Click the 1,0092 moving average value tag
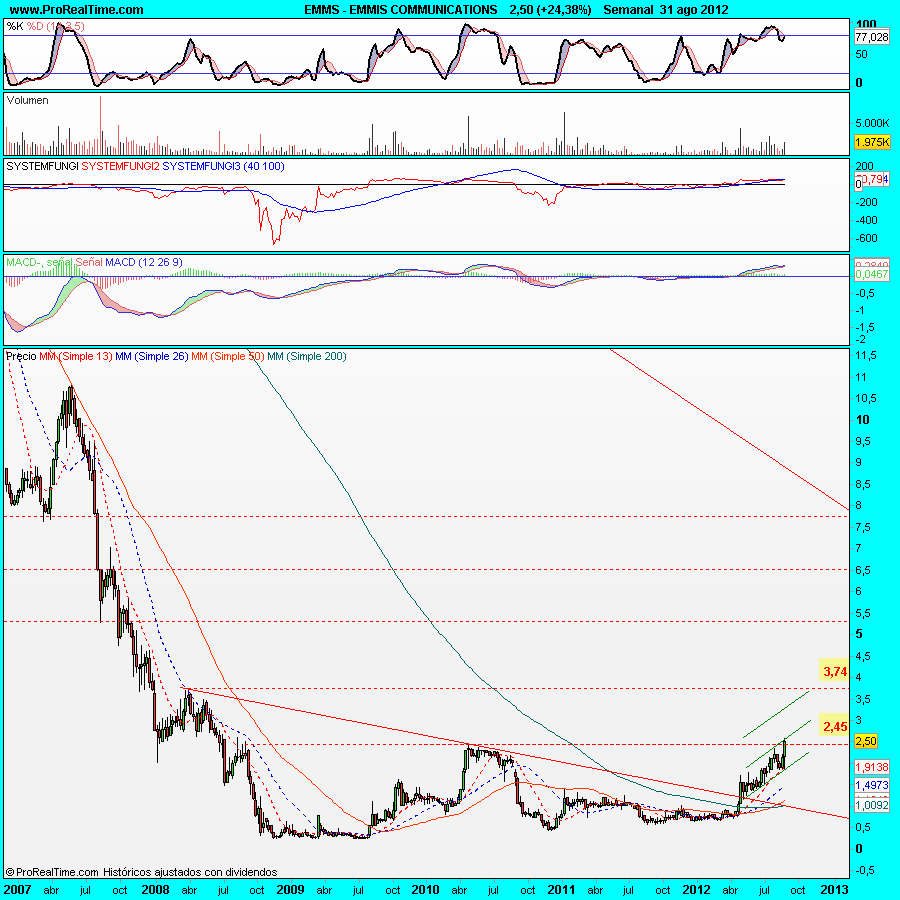 871,805
